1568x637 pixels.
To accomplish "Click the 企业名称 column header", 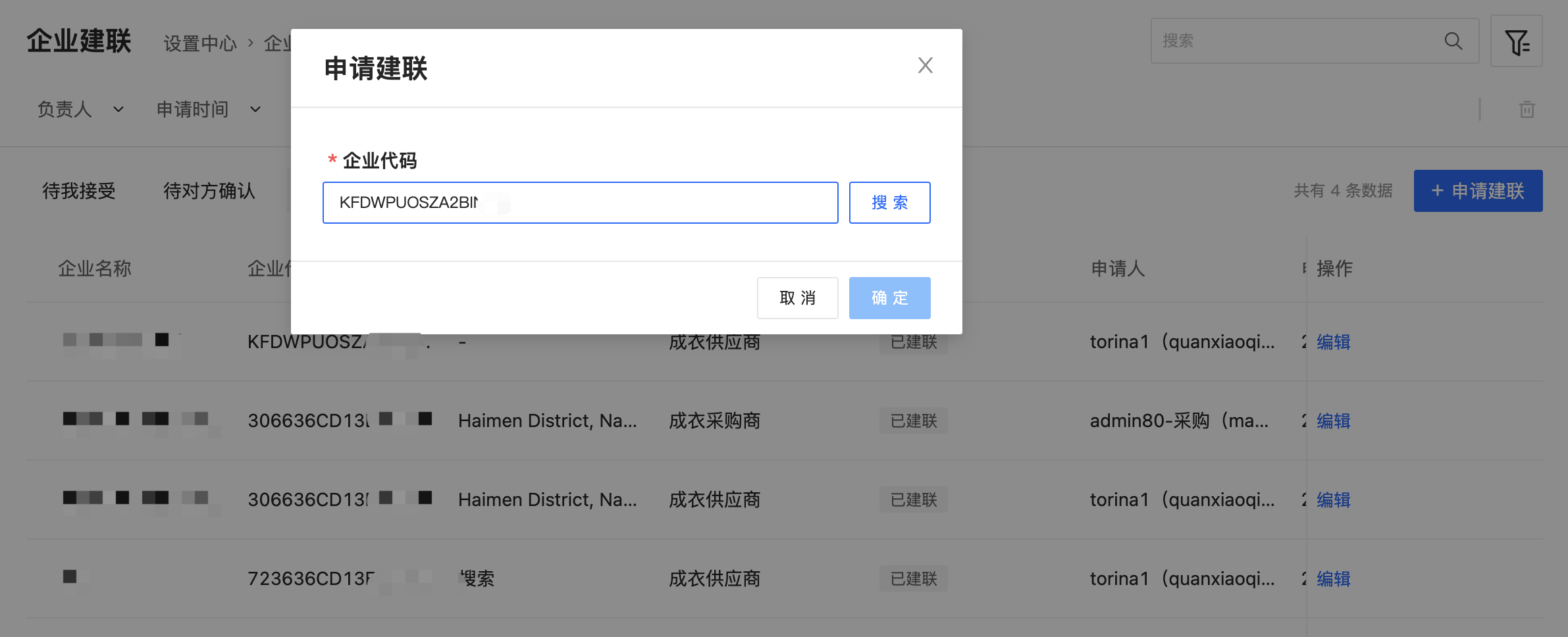I will [x=95, y=268].
